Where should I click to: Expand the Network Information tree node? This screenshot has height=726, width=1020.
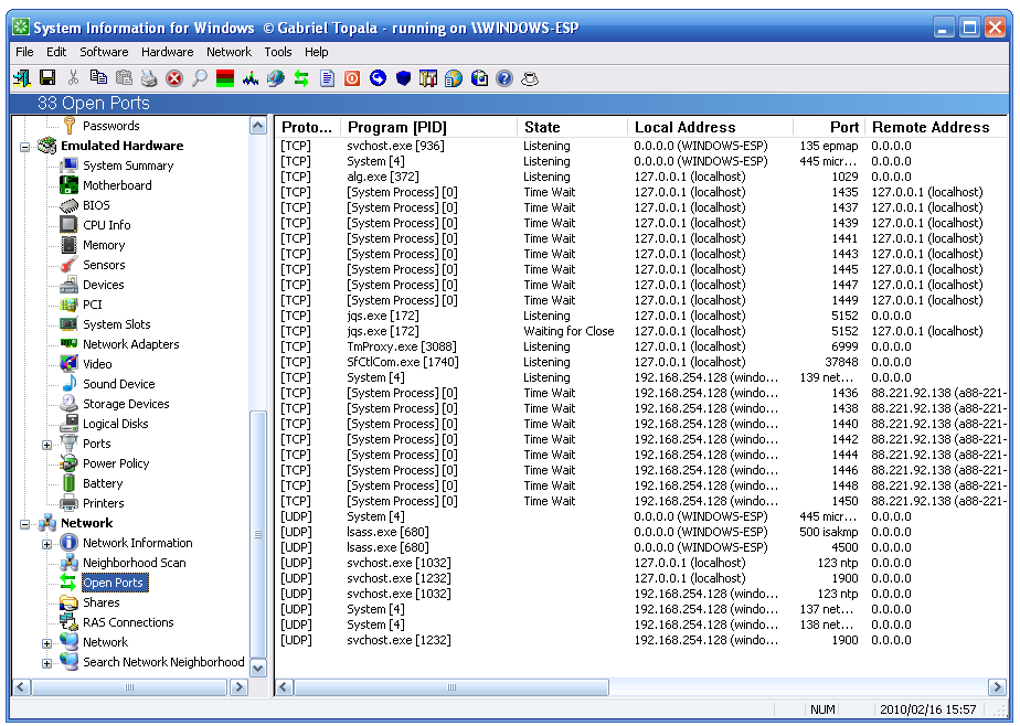click(x=47, y=543)
